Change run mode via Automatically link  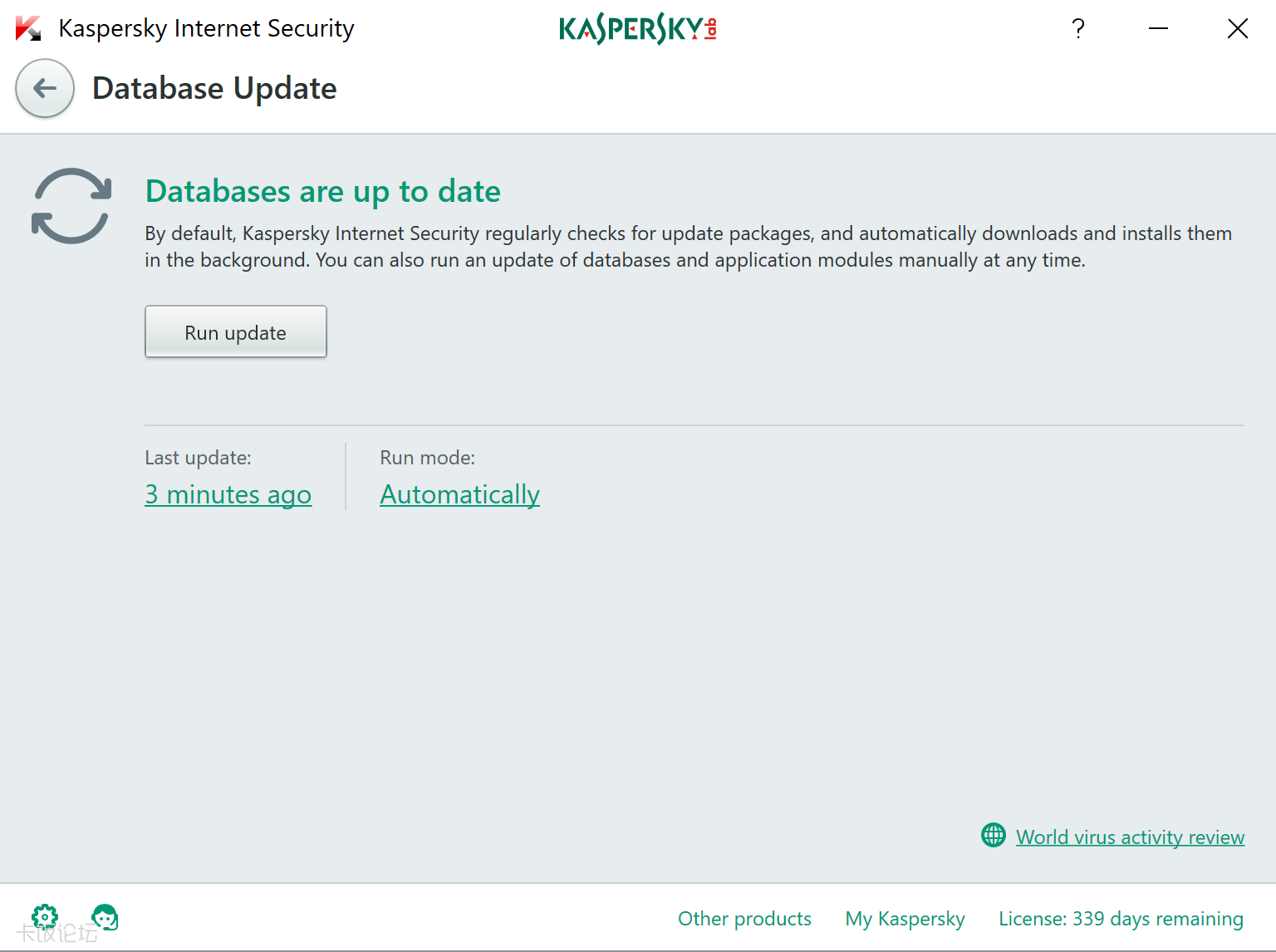[x=460, y=494]
